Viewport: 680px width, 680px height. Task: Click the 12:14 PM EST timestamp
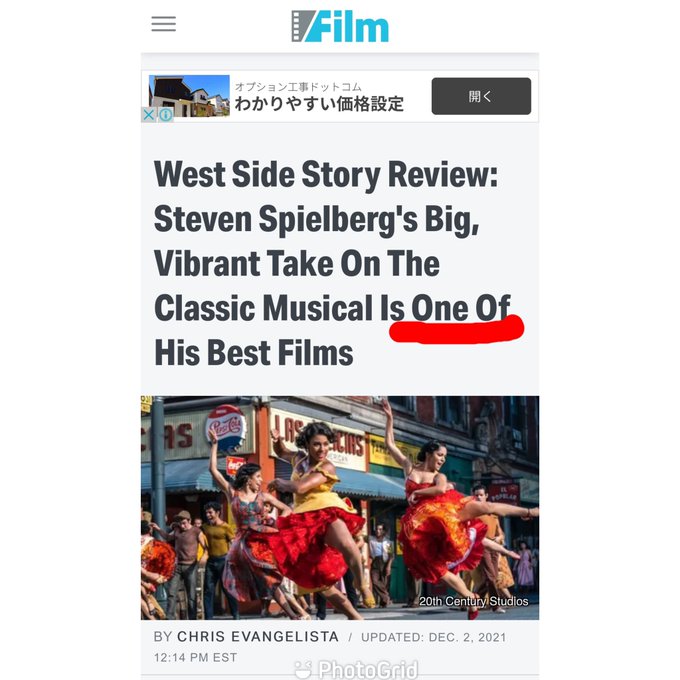195,657
